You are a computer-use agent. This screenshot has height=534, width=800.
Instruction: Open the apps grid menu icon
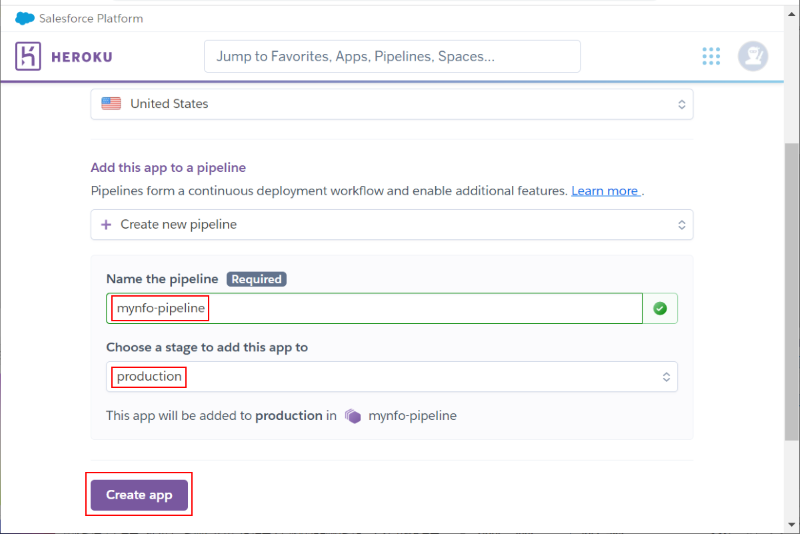711,56
